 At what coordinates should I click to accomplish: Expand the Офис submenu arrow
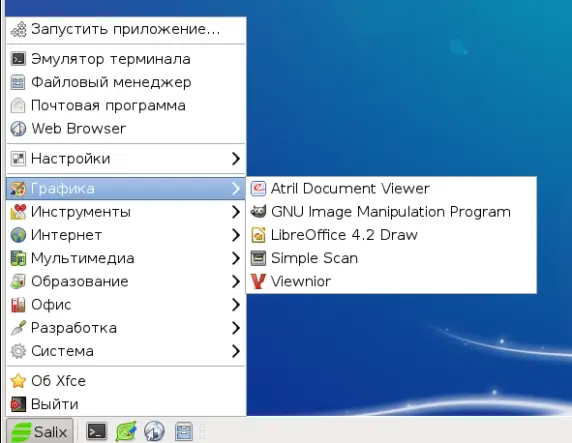pos(236,305)
